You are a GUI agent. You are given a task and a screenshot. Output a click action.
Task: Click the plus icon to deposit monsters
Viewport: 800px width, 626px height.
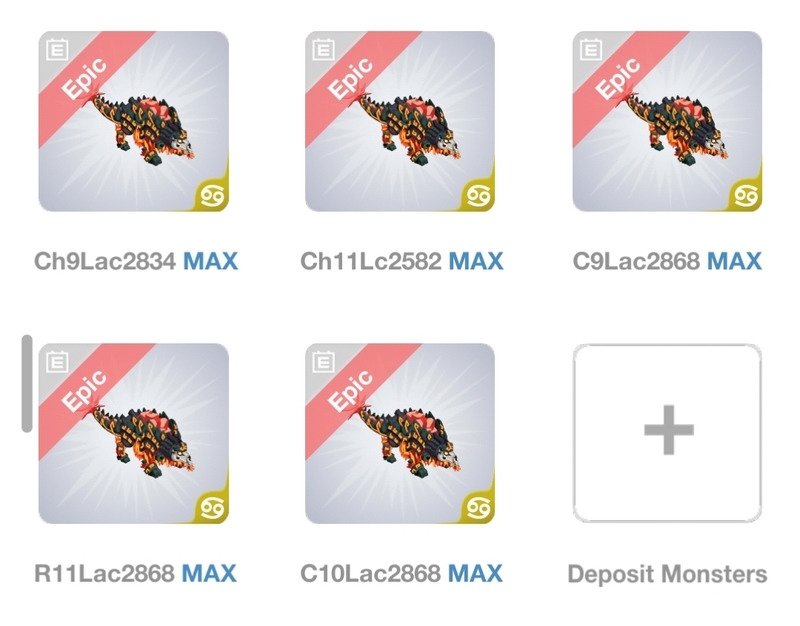coord(668,430)
